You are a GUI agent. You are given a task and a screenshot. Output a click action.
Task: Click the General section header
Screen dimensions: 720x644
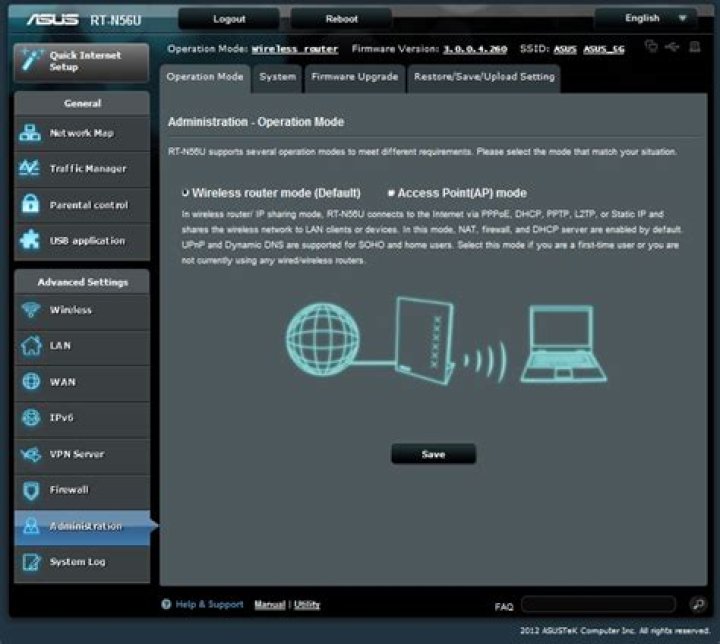point(82,103)
